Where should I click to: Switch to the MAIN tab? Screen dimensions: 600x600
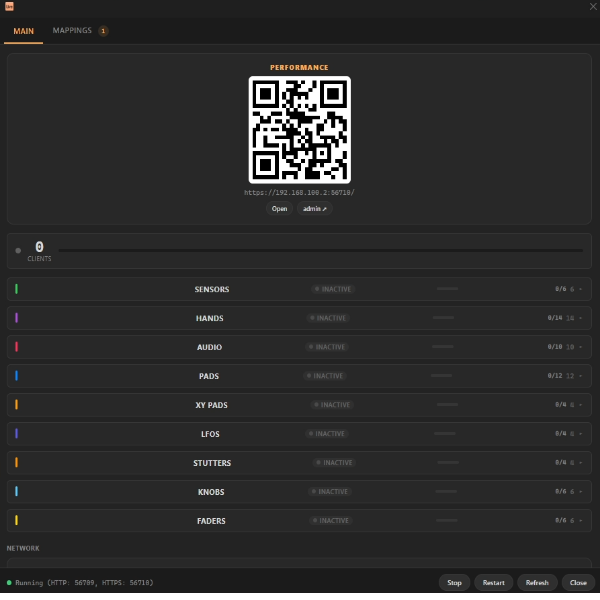(x=23, y=31)
